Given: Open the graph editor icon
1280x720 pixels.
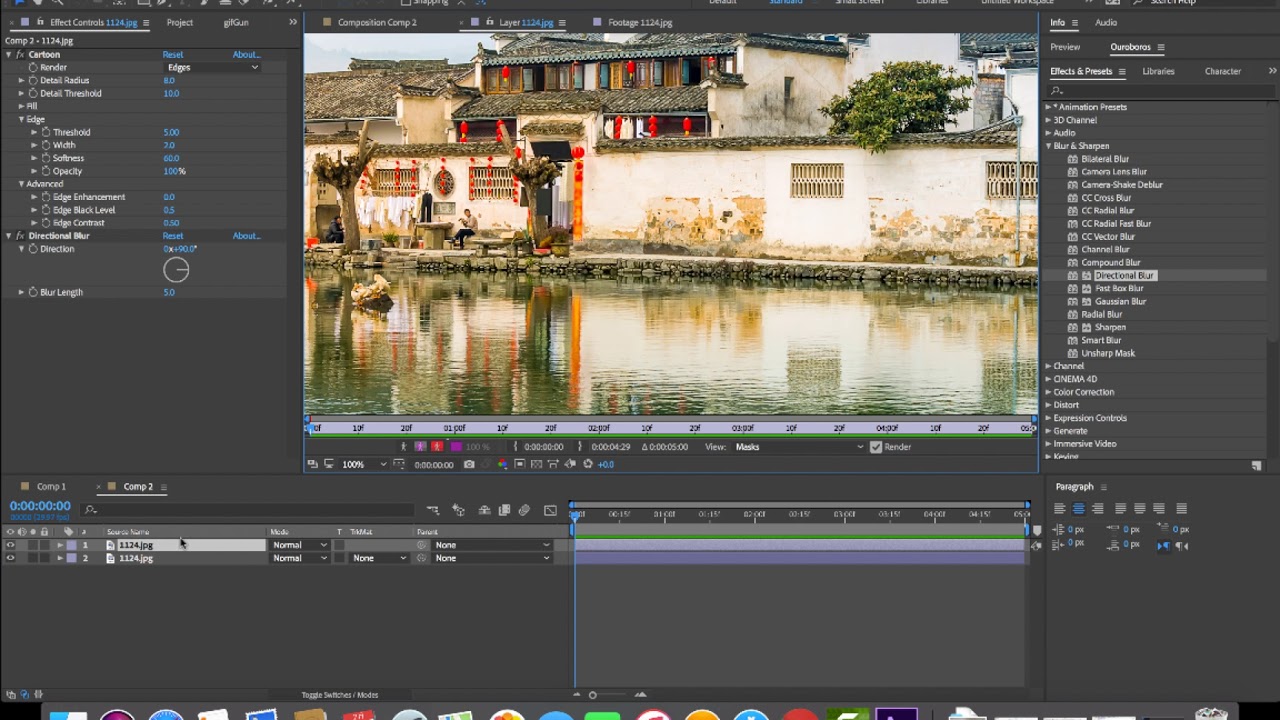Looking at the screenshot, I should coord(550,510).
